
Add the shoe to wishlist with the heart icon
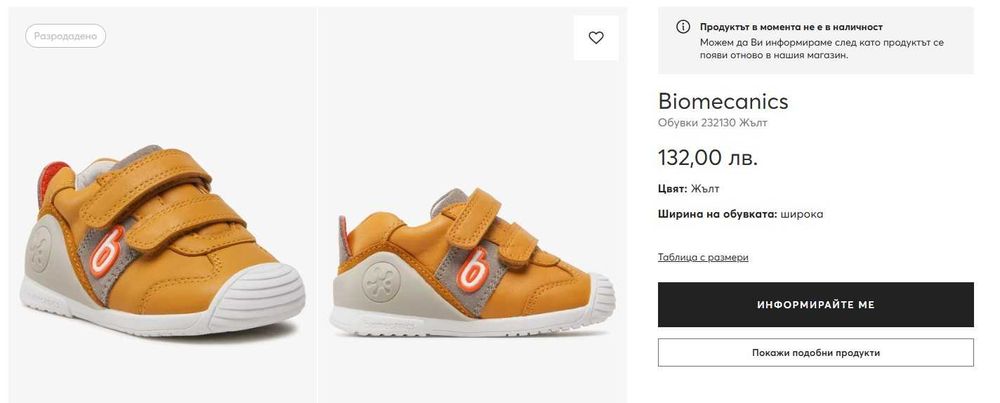pyautogui.click(x=596, y=38)
